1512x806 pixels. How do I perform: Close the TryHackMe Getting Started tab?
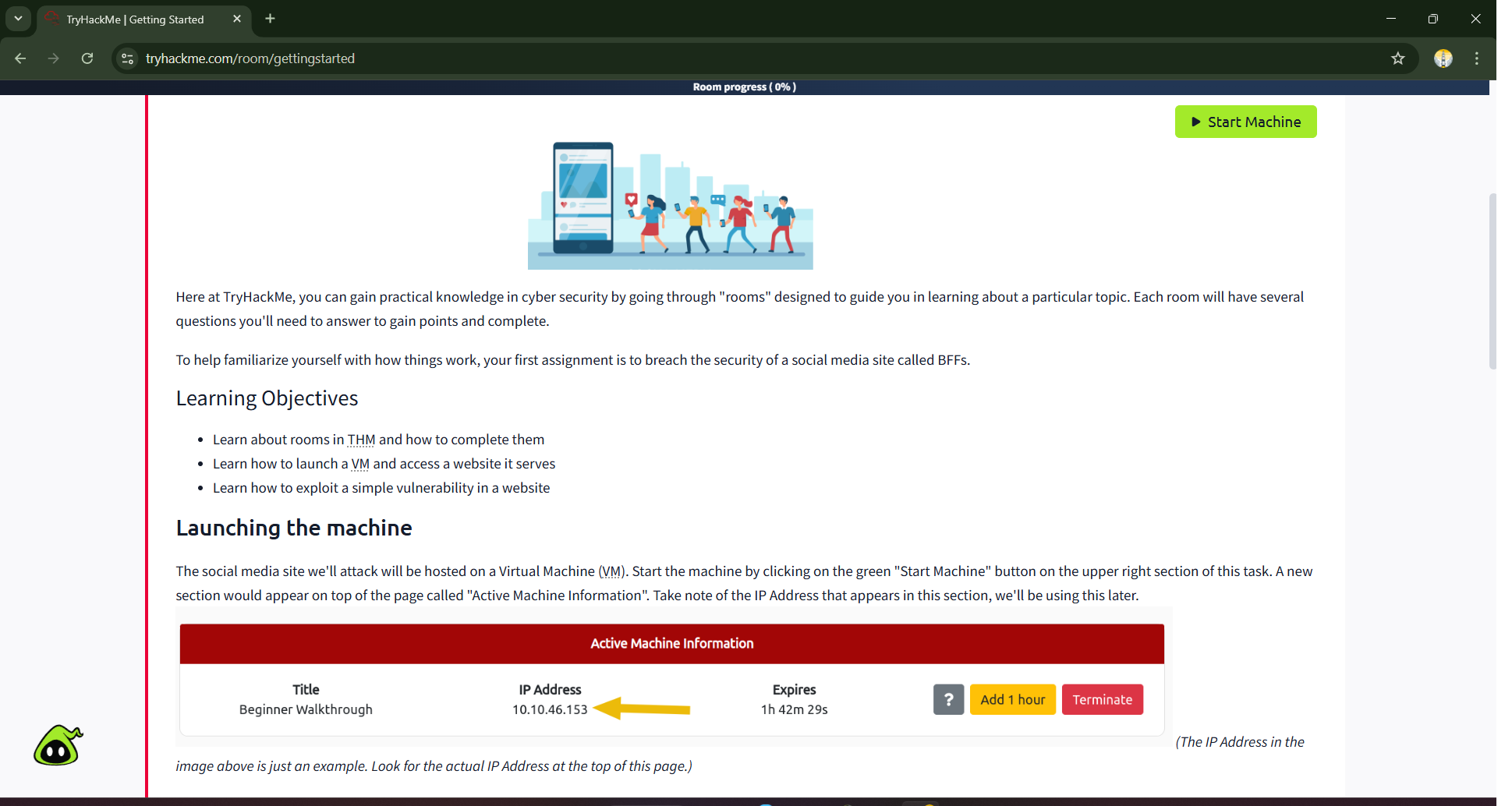coord(237,19)
